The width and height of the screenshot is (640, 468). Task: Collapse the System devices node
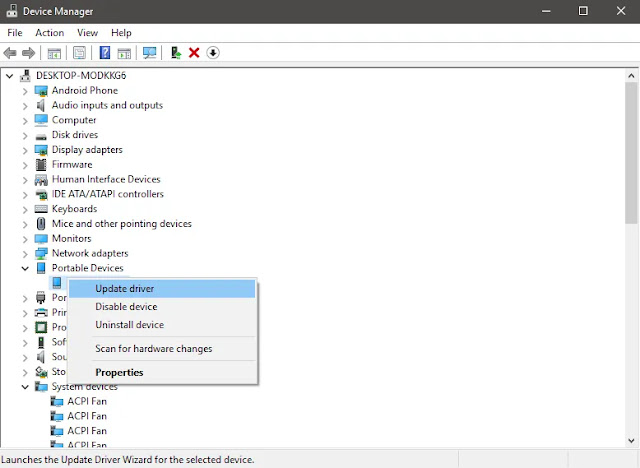click(x=25, y=387)
